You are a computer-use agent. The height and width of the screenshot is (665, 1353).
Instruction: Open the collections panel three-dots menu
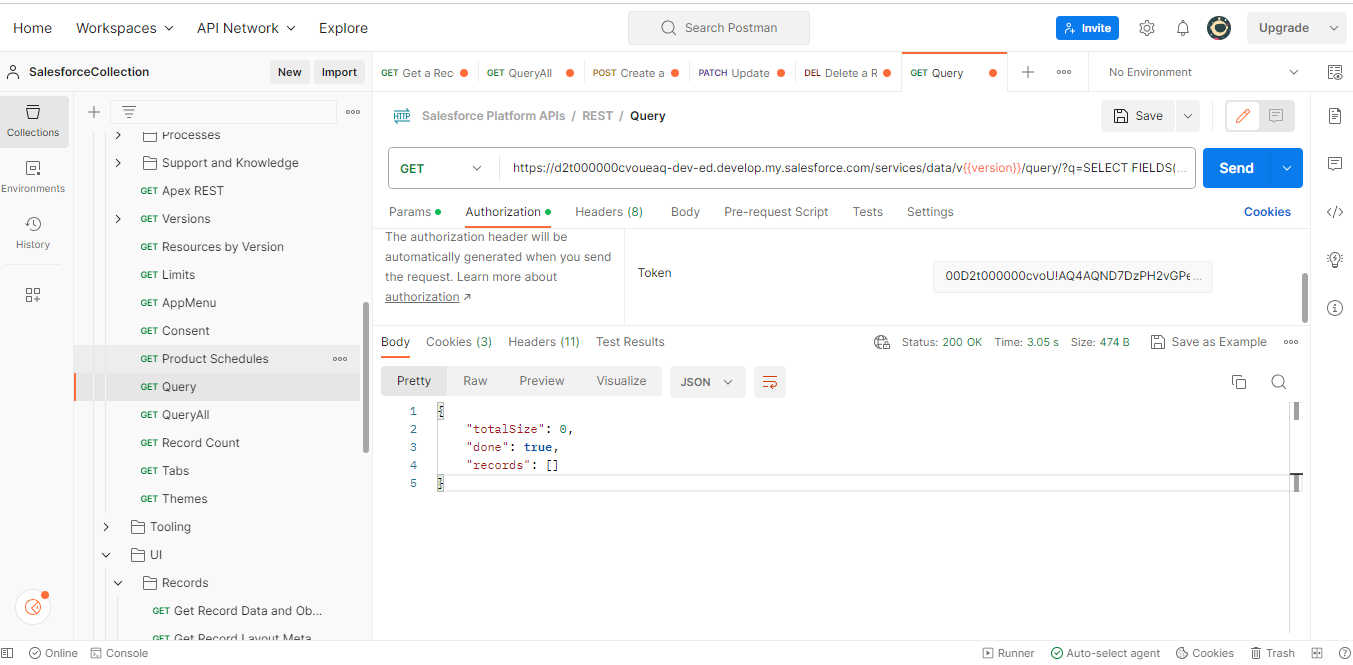click(353, 112)
